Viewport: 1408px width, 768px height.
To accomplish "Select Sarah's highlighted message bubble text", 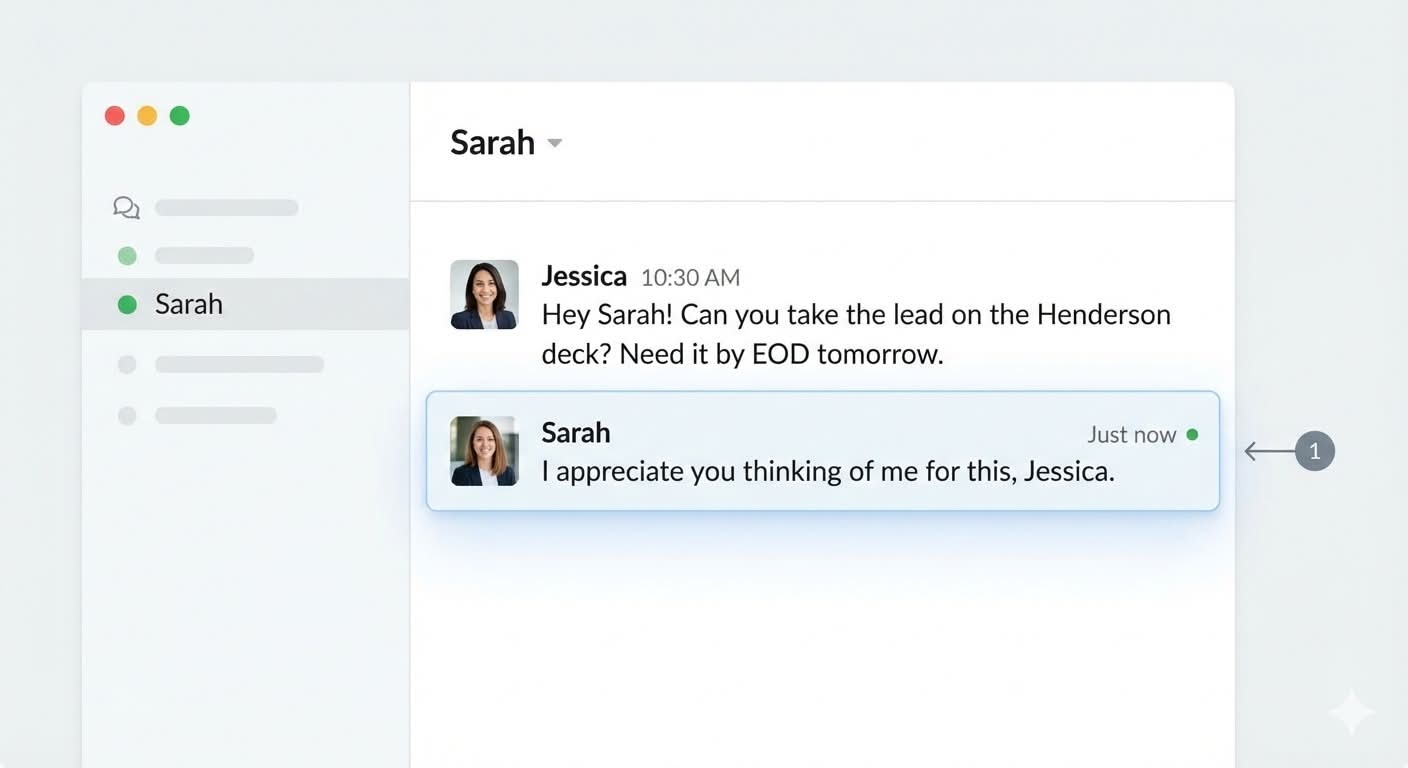I will (827, 472).
